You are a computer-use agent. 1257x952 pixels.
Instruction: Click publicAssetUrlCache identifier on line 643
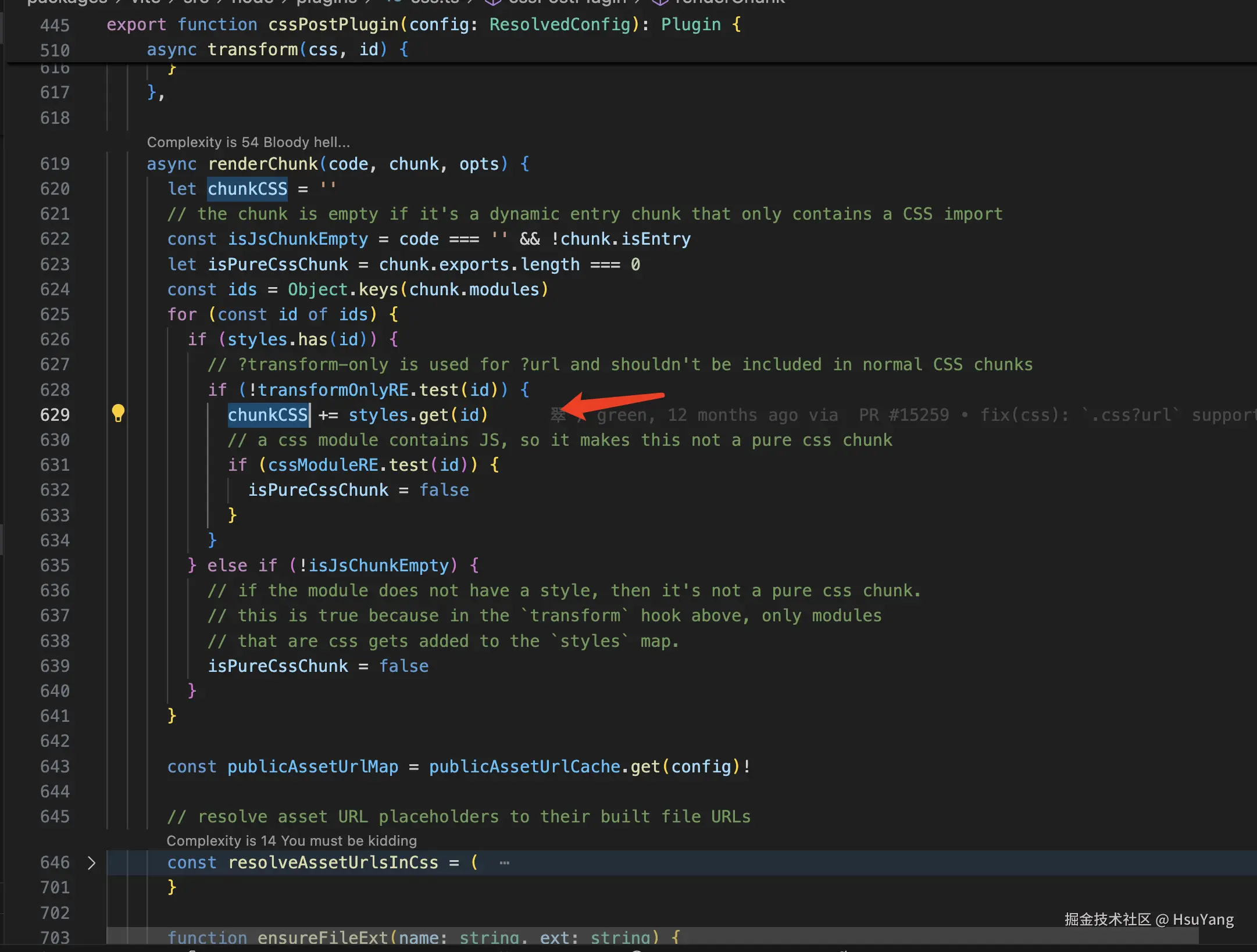524,767
